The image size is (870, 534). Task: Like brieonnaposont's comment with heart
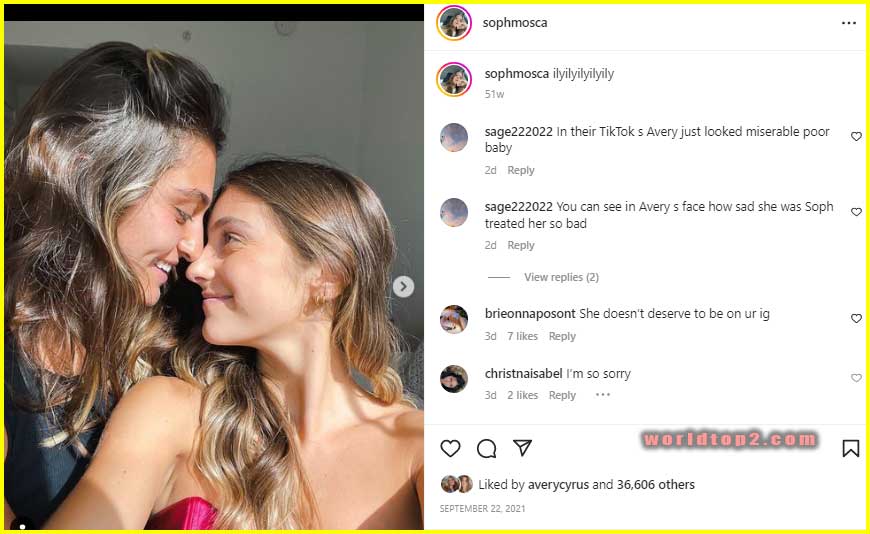pyautogui.click(x=856, y=319)
